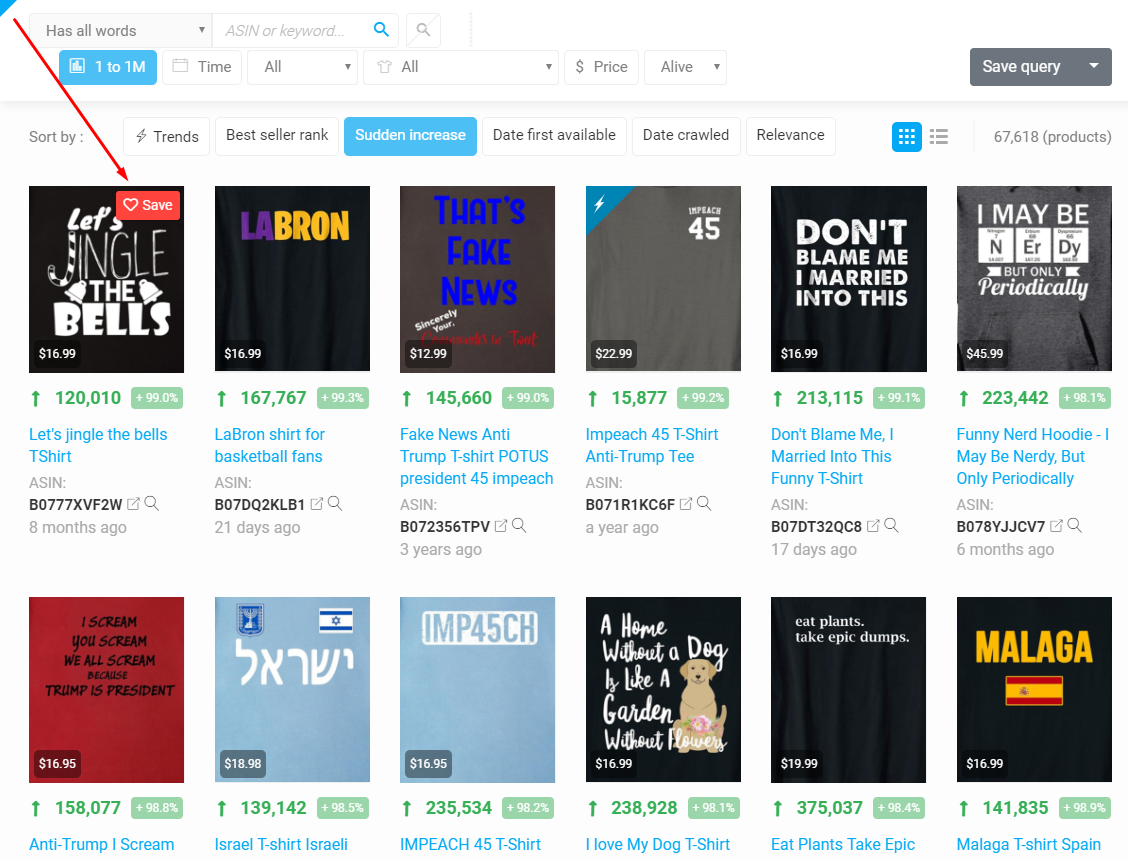Screen dimensions: 1128x860
Task: Click magnifier next to ASIN B07DT32QC8
Action: pyautogui.click(x=891, y=526)
